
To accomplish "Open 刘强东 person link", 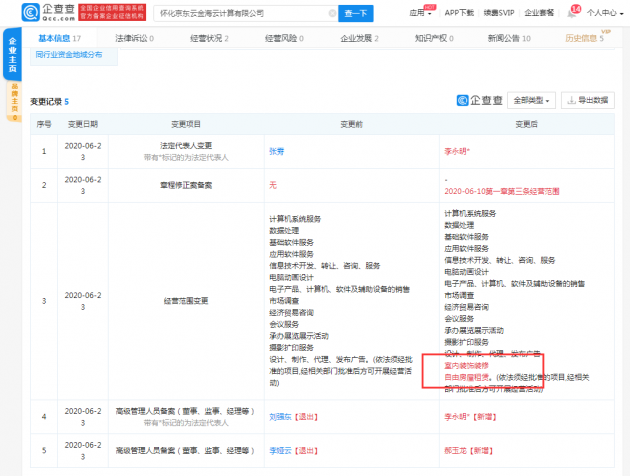I will pyautogui.click(x=280, y=417).
